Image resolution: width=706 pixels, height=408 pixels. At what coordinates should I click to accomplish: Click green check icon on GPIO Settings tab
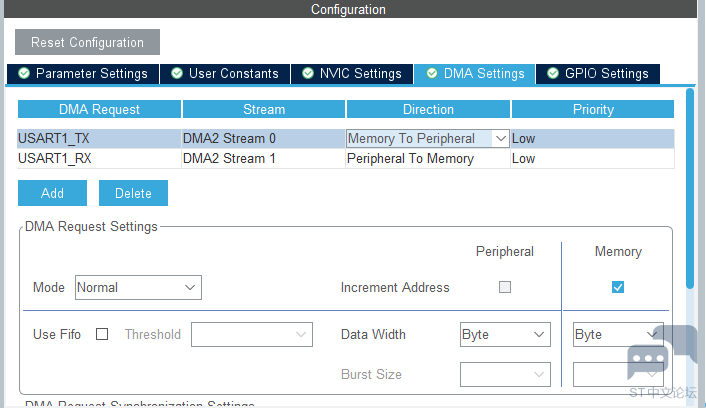pos(553,74)
